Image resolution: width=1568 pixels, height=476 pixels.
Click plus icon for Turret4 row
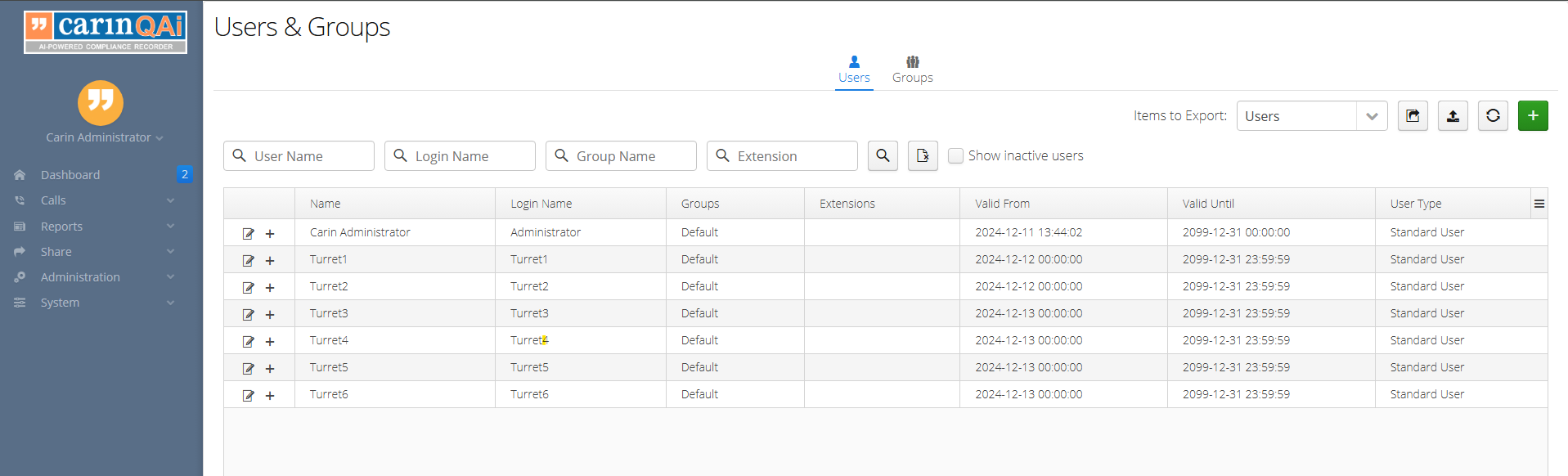(x=270, y=342)
